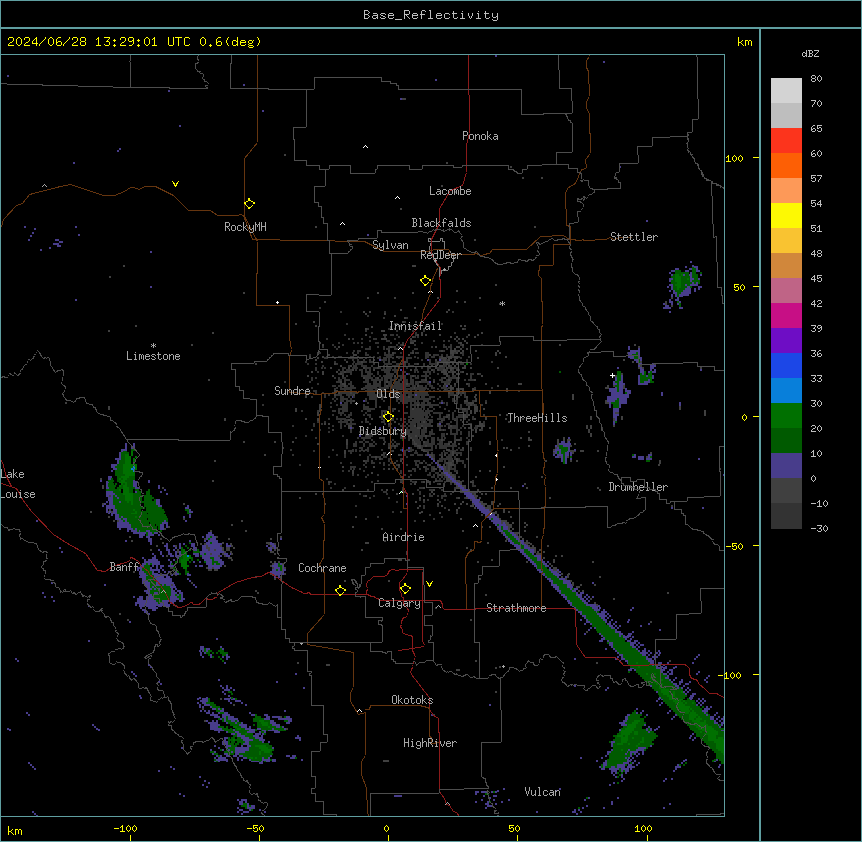Click the Okotoks label
Image resolution: width=862 pixels, height=842 pixels.
click(412, 700)
